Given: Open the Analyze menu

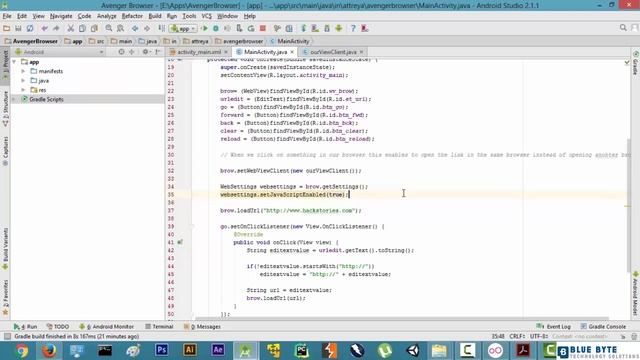Looking at the screenshot, I should click(x=107, y=16).
